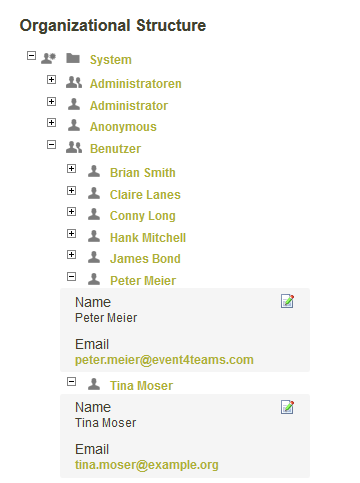The height and width of the screenshot is (483, 360).
Task: Click the group icon next to Benutzer
Action: (74, 147)
